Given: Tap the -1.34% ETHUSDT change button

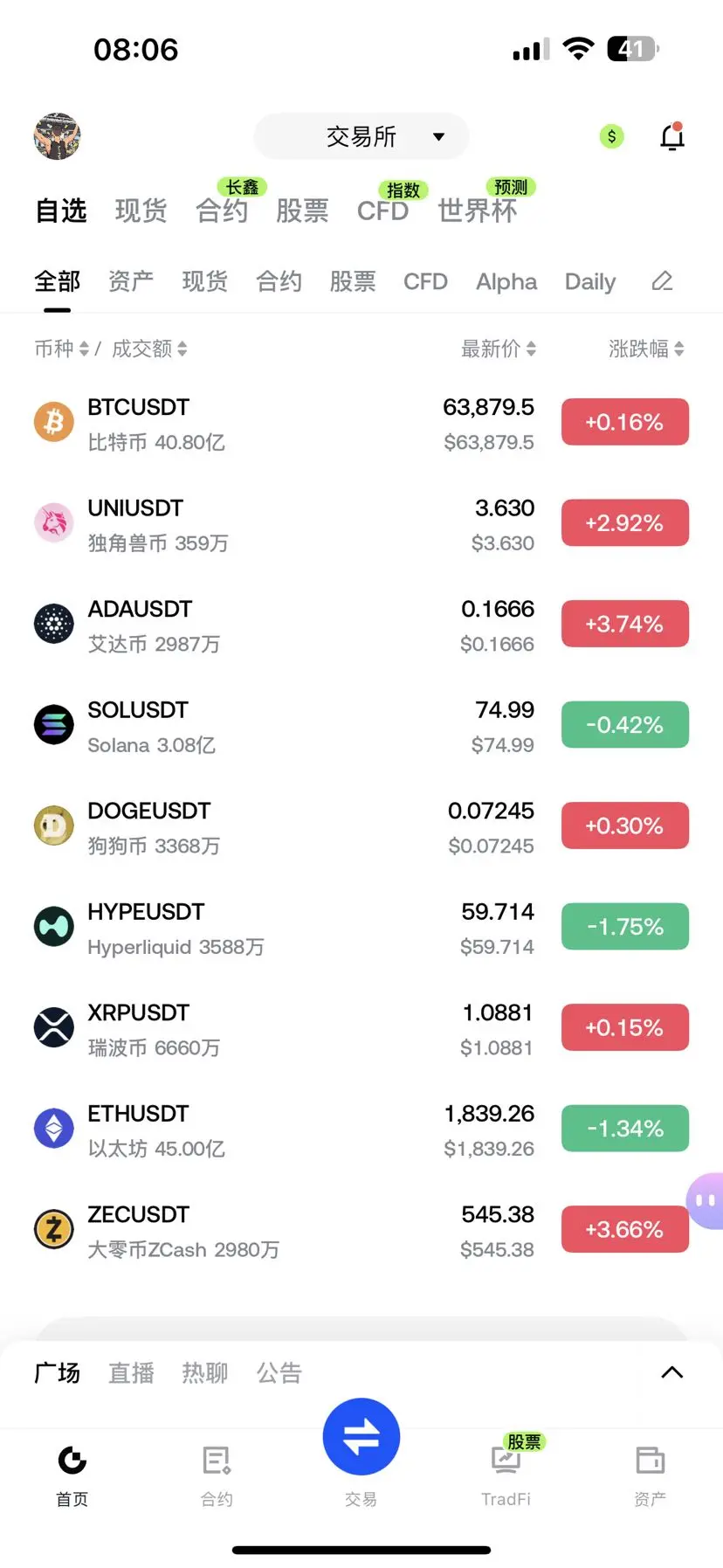Looking at the screenshot, I should (x=625, y=1129).
